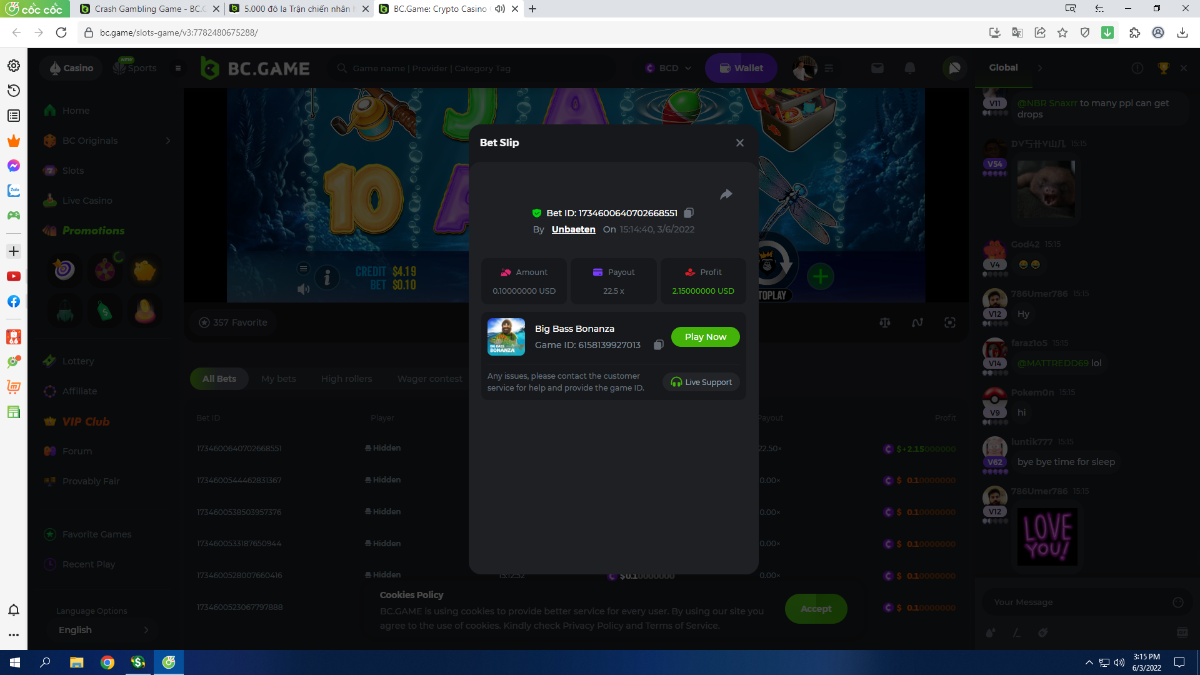The image size is (1200, 675).
Task: Switch to the All Bets tab
Action: point(219,379)
